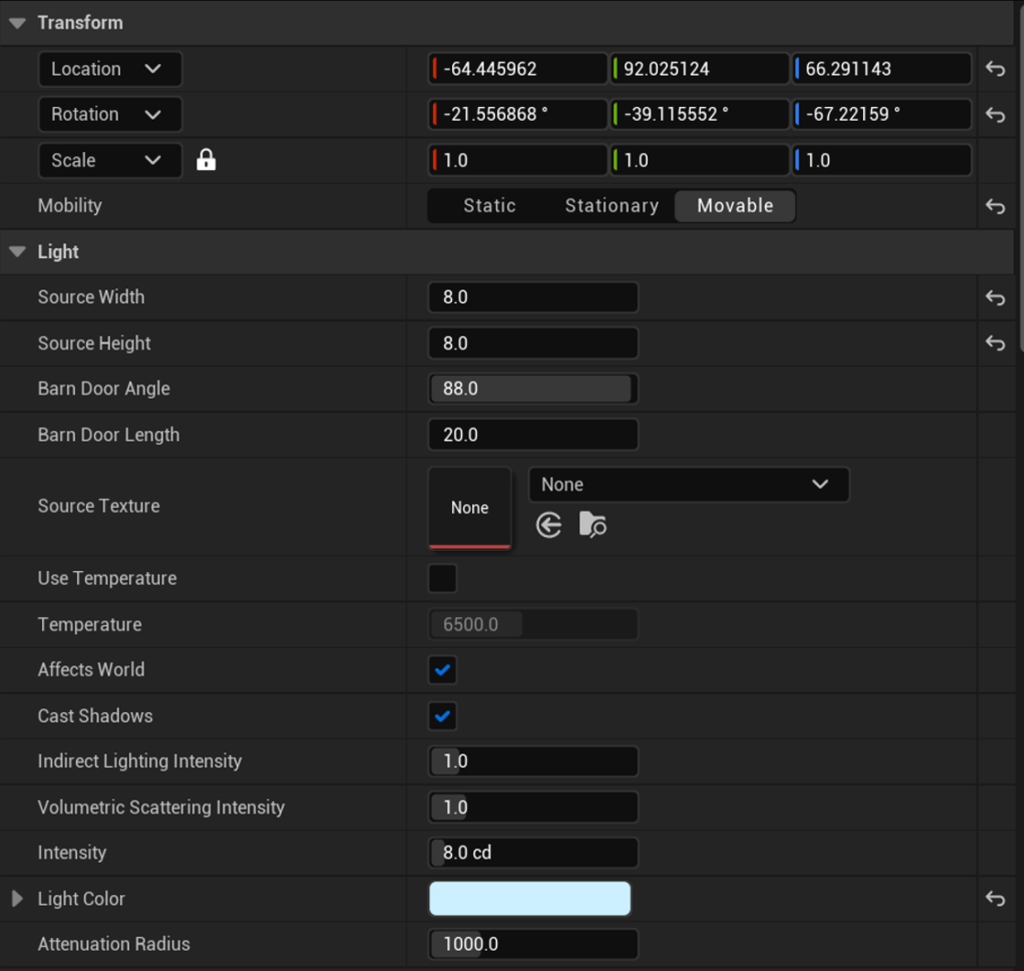Open the Rotation type dropdown
Viewport: 1024px width, 971px height.
click(x=110, y=114)
